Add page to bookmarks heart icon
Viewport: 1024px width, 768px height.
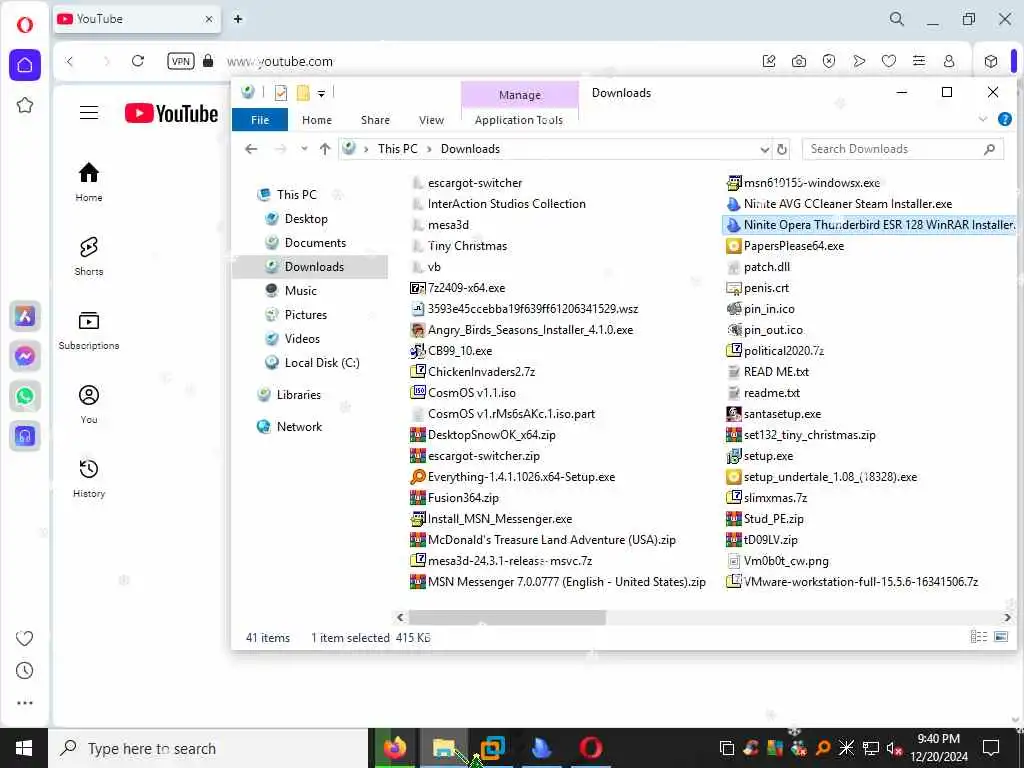tap(889, 61)
